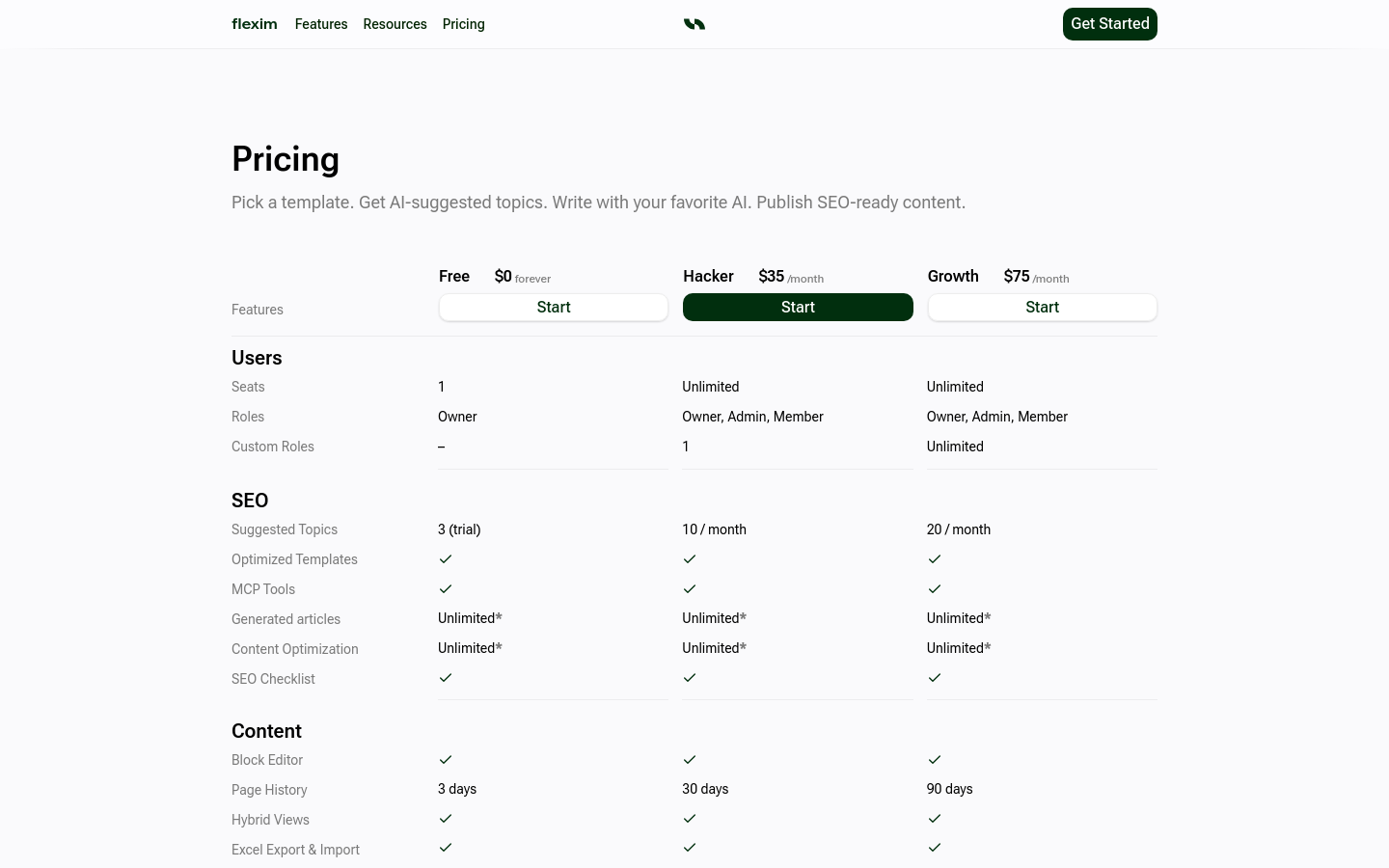Screen dimensions: 1389x868
Task: Click Hybrid Views checkmark in Free column
Action: [446, 819]
